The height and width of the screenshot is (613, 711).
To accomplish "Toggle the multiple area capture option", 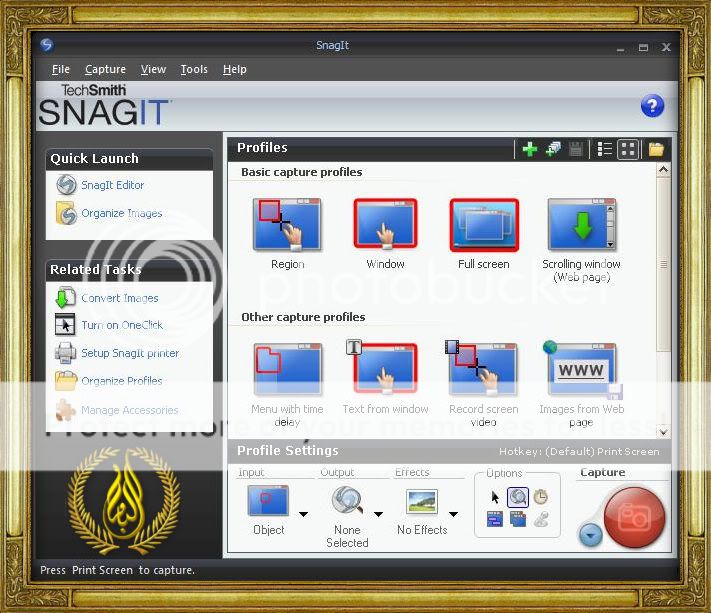I will [x=517, y=519].
